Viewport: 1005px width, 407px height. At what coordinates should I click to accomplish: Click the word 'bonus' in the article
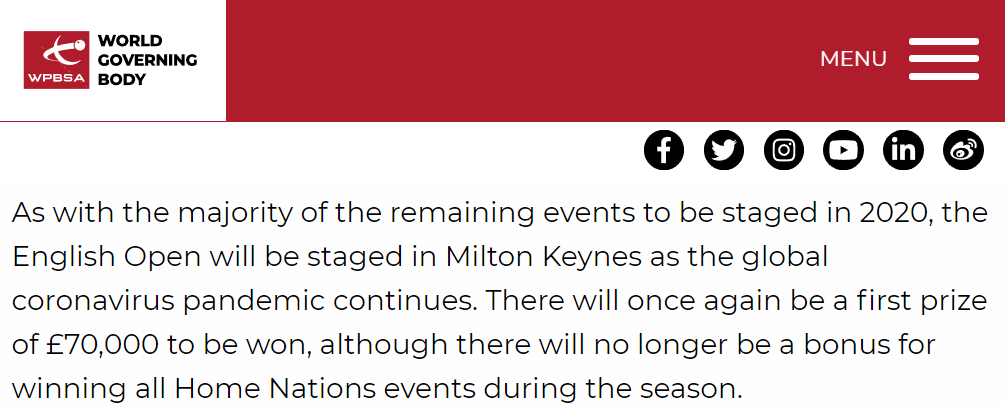click(843, 345)
